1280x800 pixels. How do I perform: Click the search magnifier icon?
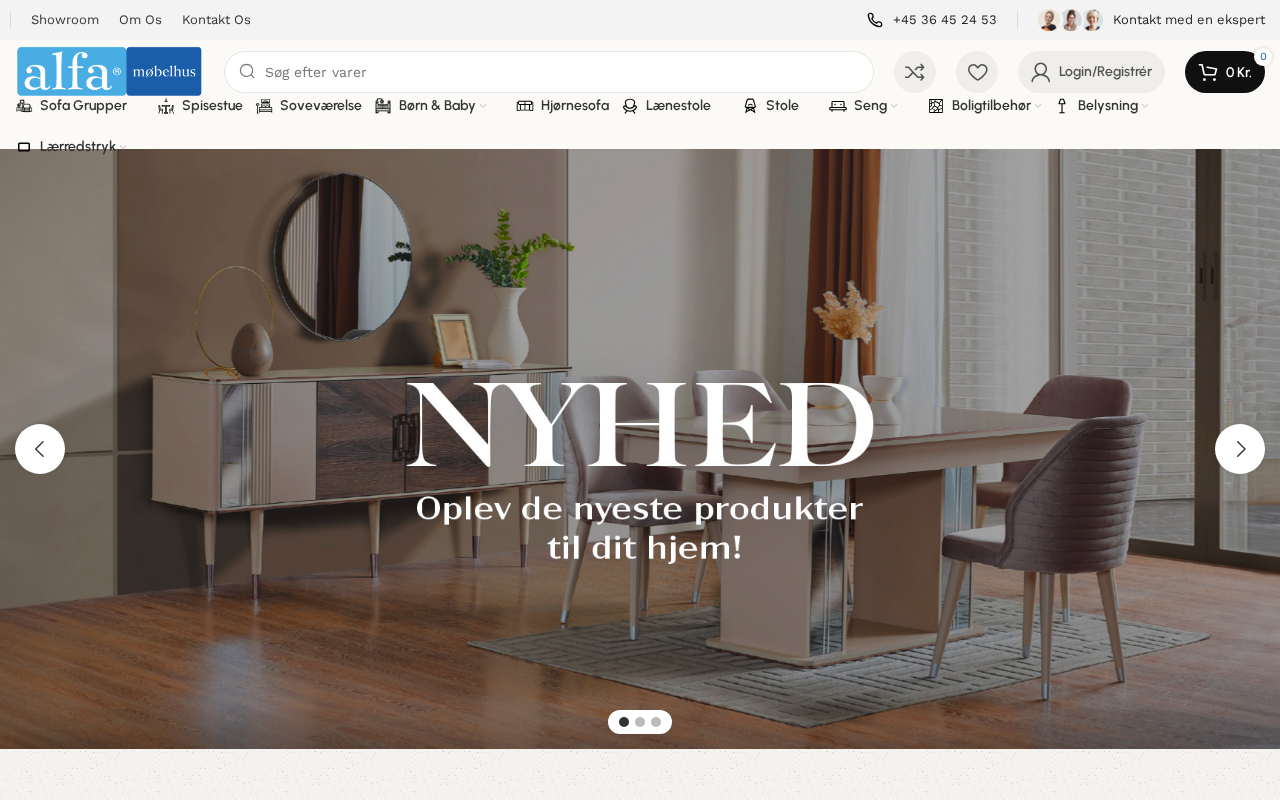[x=247, y=71]
